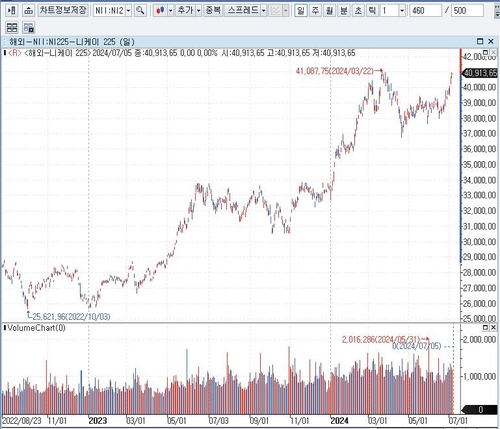Viewport: 500px width, 429px height.
Task: Maximize the Nikkei 225 chart window
Action: point(480,41)
